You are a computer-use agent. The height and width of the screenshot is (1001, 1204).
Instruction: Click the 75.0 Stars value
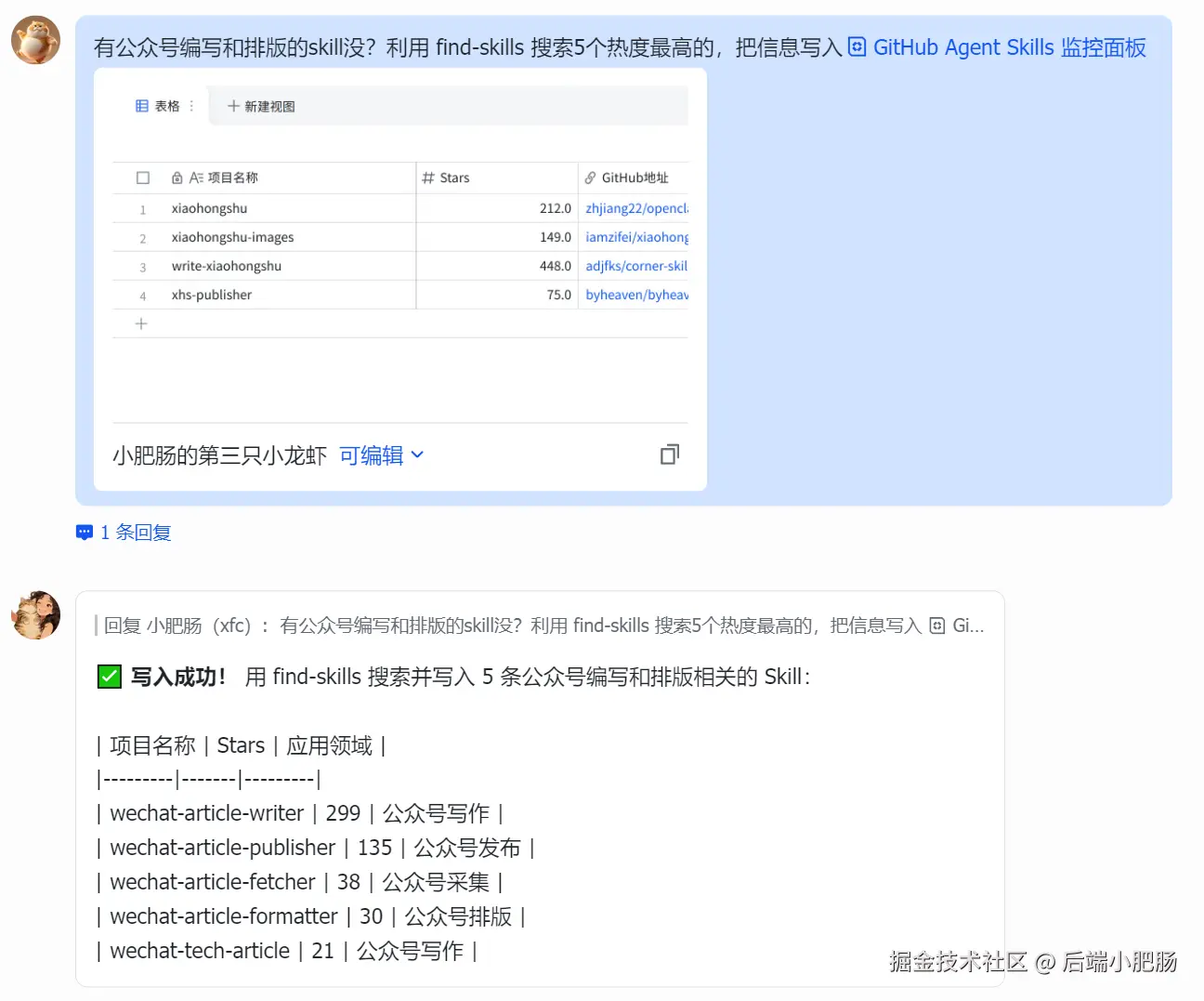559,295
